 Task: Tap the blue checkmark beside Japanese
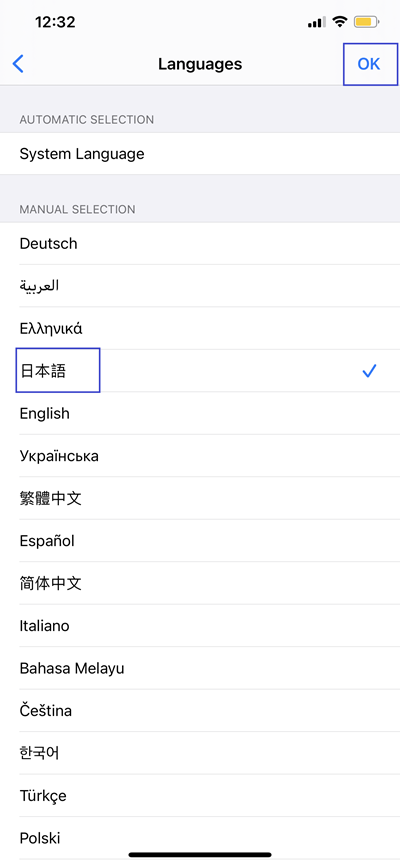tap(369, 371)
